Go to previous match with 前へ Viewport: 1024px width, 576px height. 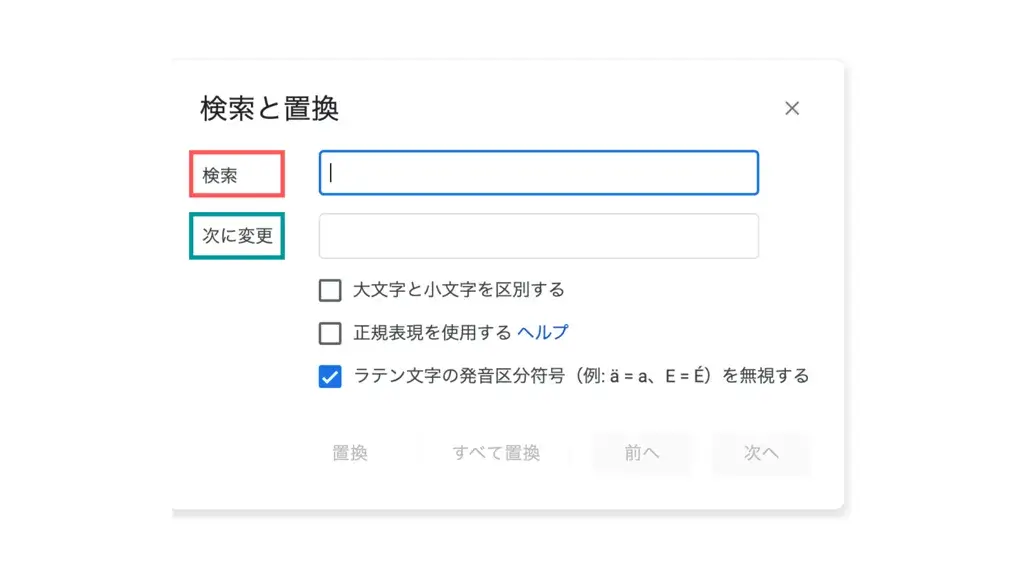[x=641, y=453]
